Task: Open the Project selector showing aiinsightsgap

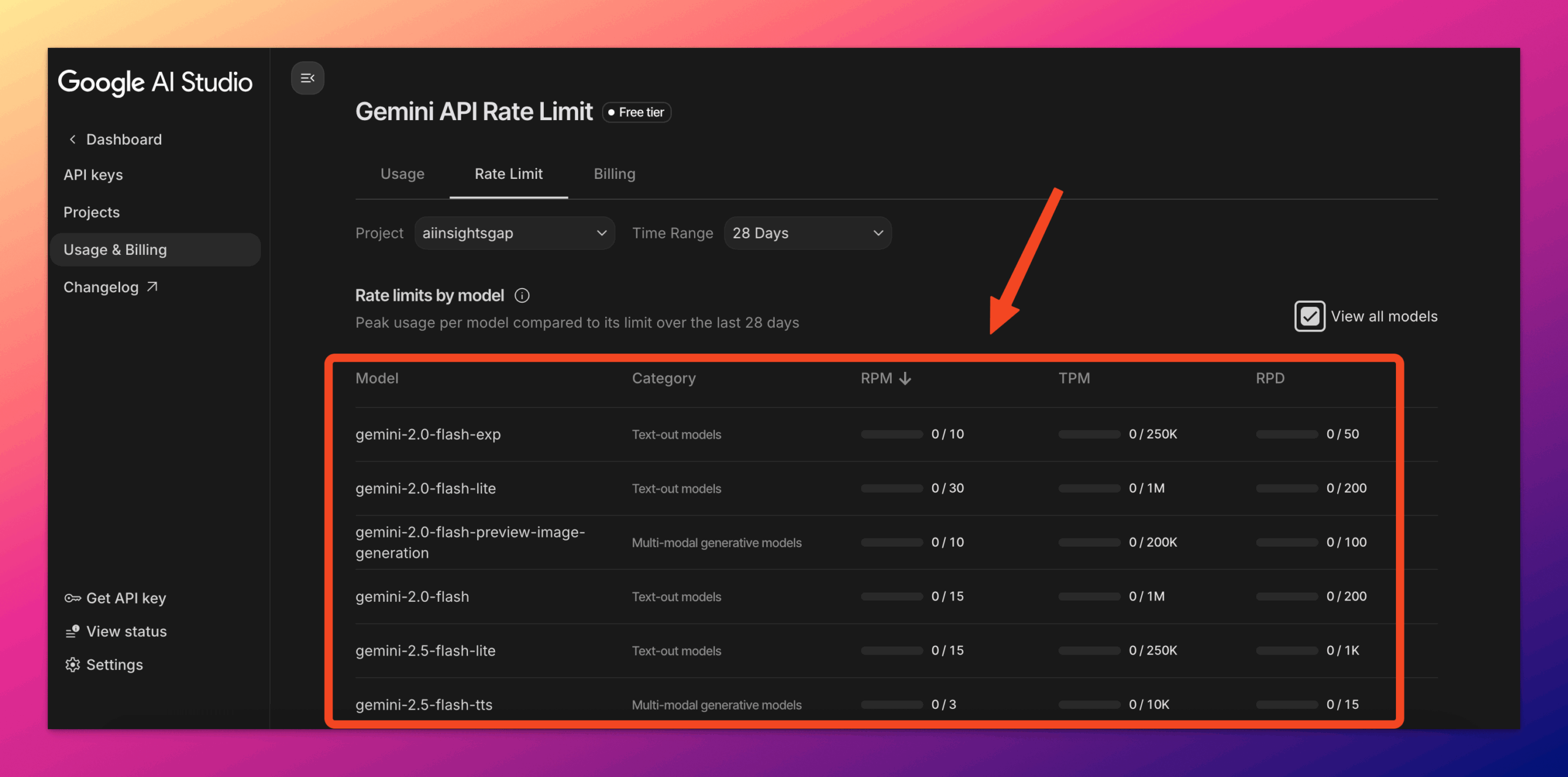Action: (x=514, y=233)
